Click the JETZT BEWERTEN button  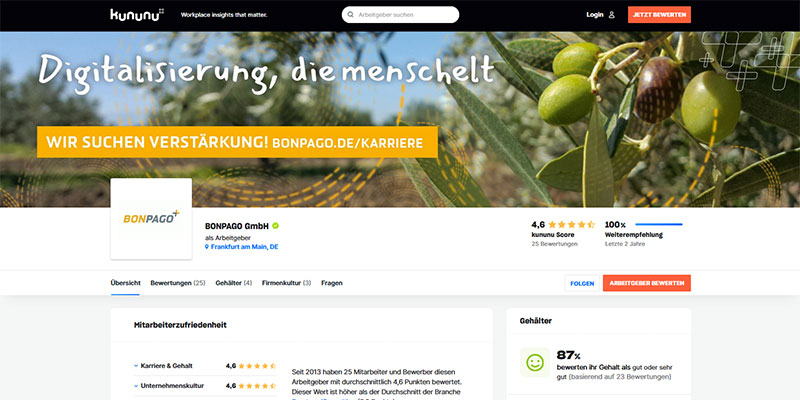pyautogui.click(x=659, y=15)
